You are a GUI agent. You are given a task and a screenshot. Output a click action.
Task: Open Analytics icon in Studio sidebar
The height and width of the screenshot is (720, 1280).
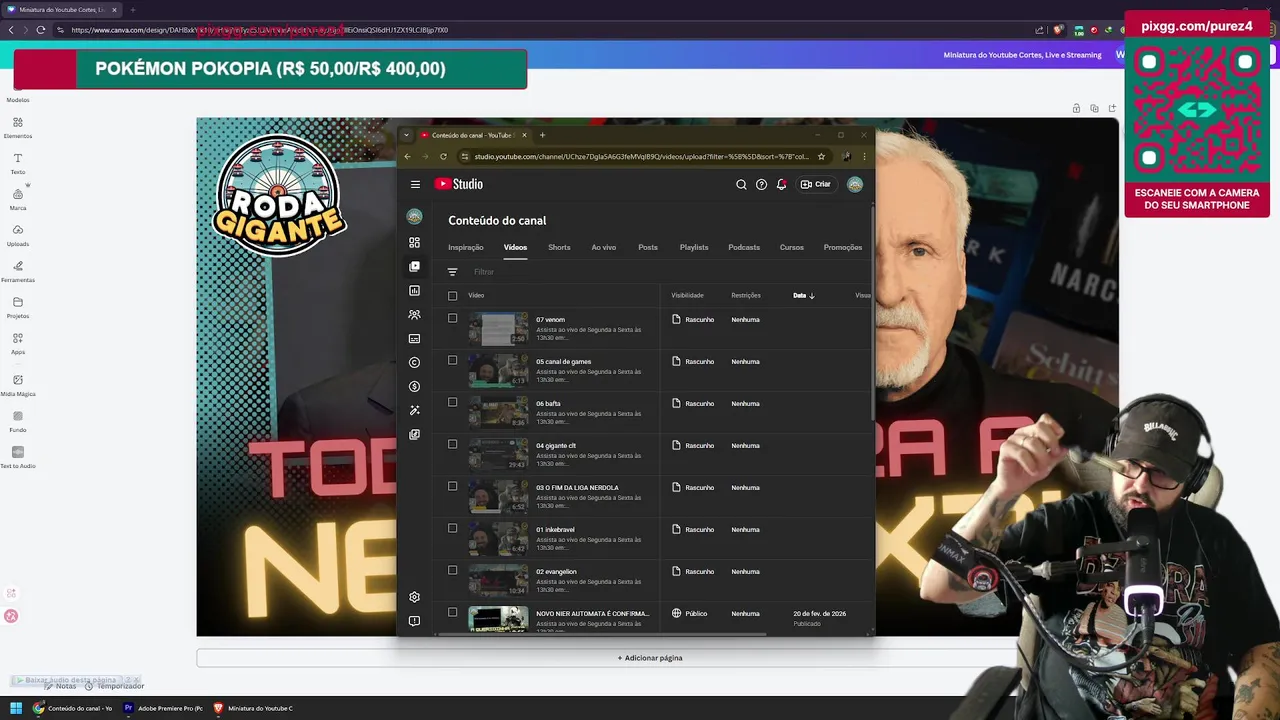coord(414,290)
